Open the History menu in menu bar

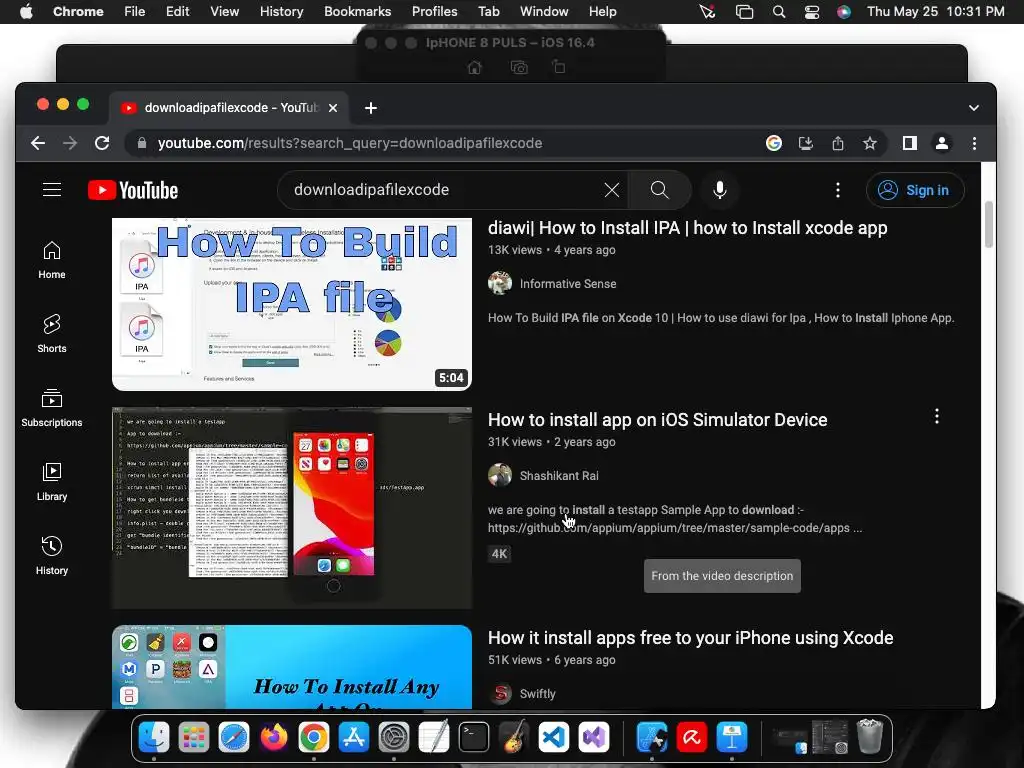coord(281,12)
